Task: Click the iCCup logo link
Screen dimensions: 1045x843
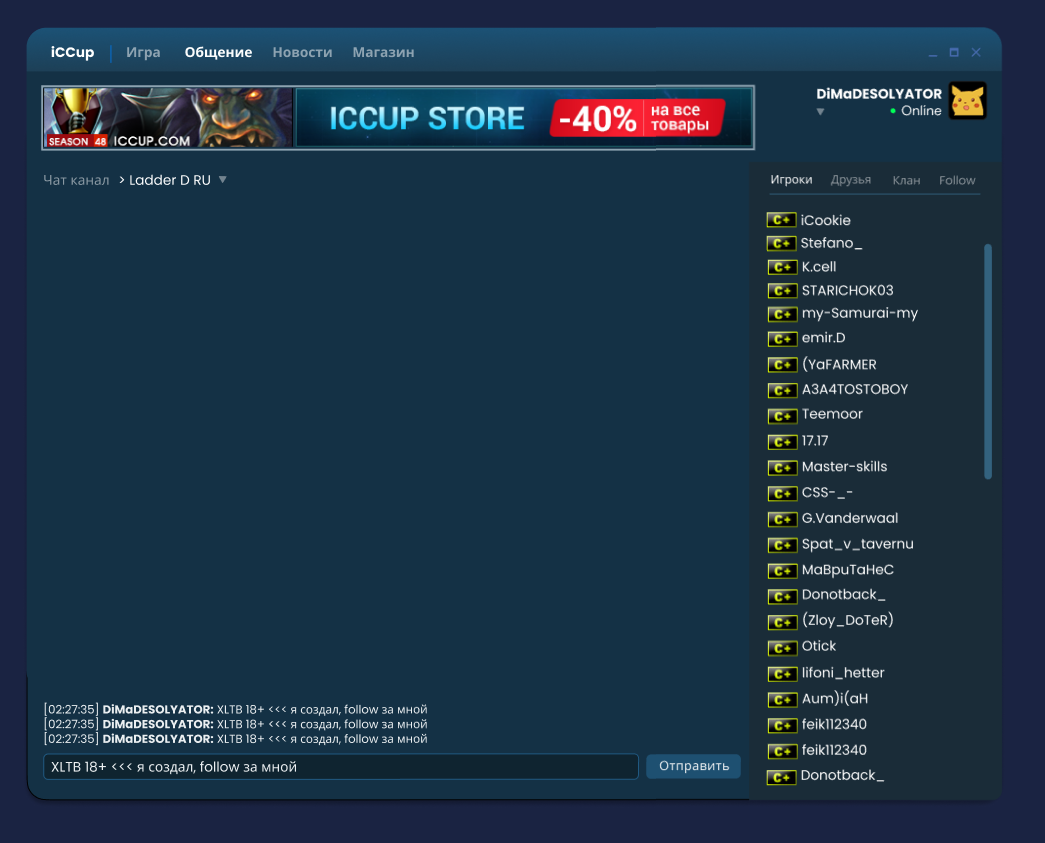Action: click(x=73, y=52)
